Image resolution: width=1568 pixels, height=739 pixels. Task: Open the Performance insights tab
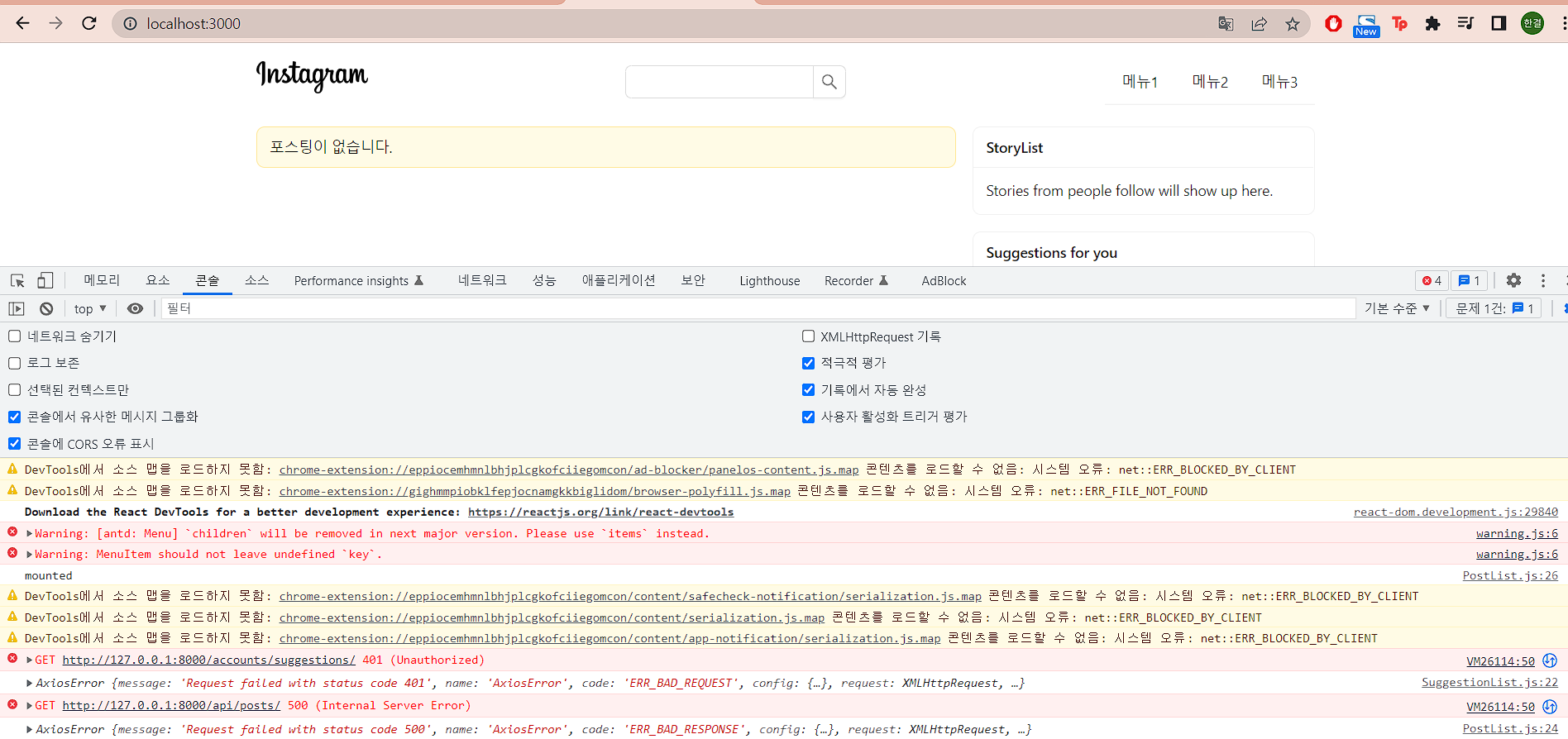pyautogui.click(x=359, y=281)
